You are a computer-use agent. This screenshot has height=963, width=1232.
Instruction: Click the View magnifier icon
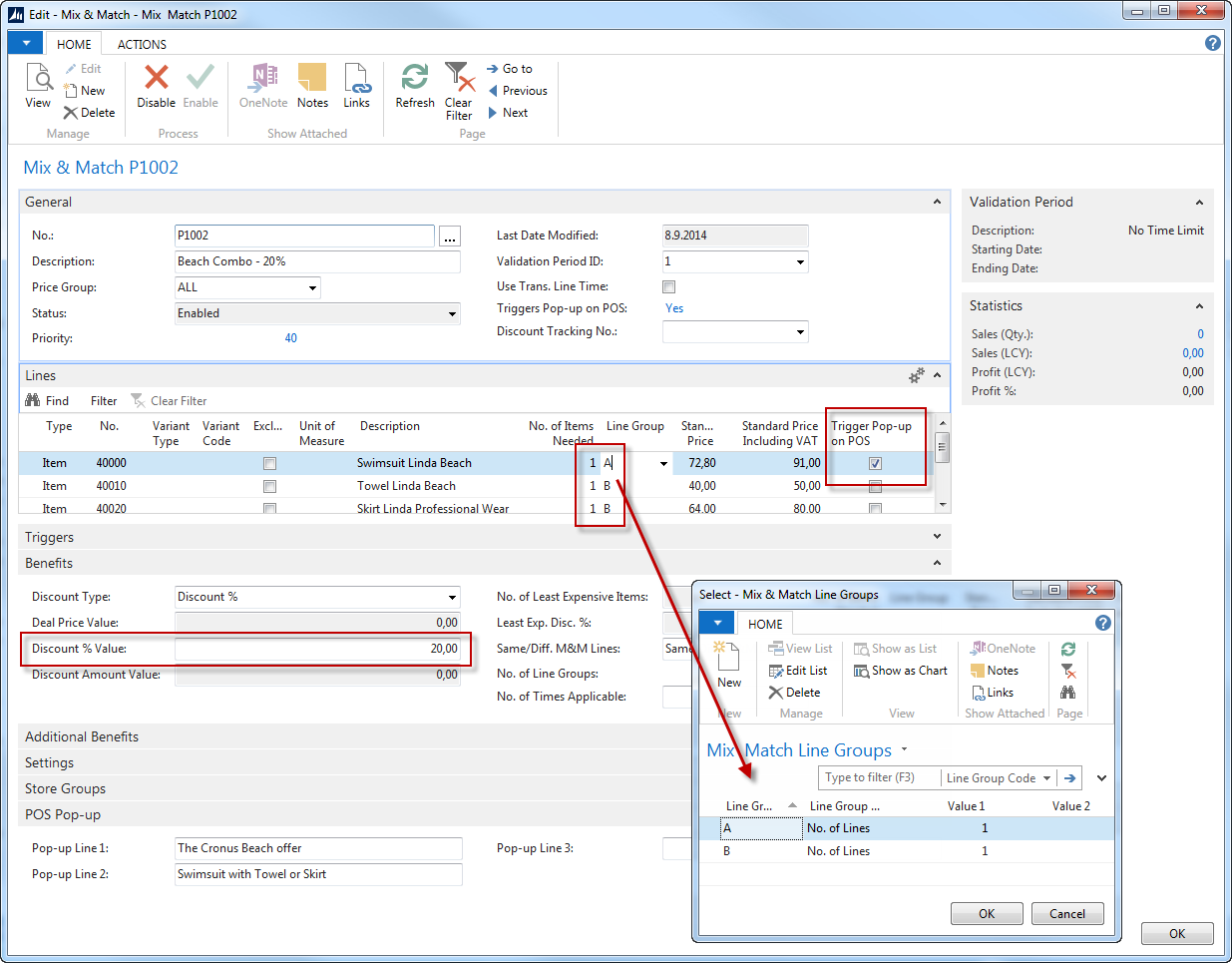(38, 78)
